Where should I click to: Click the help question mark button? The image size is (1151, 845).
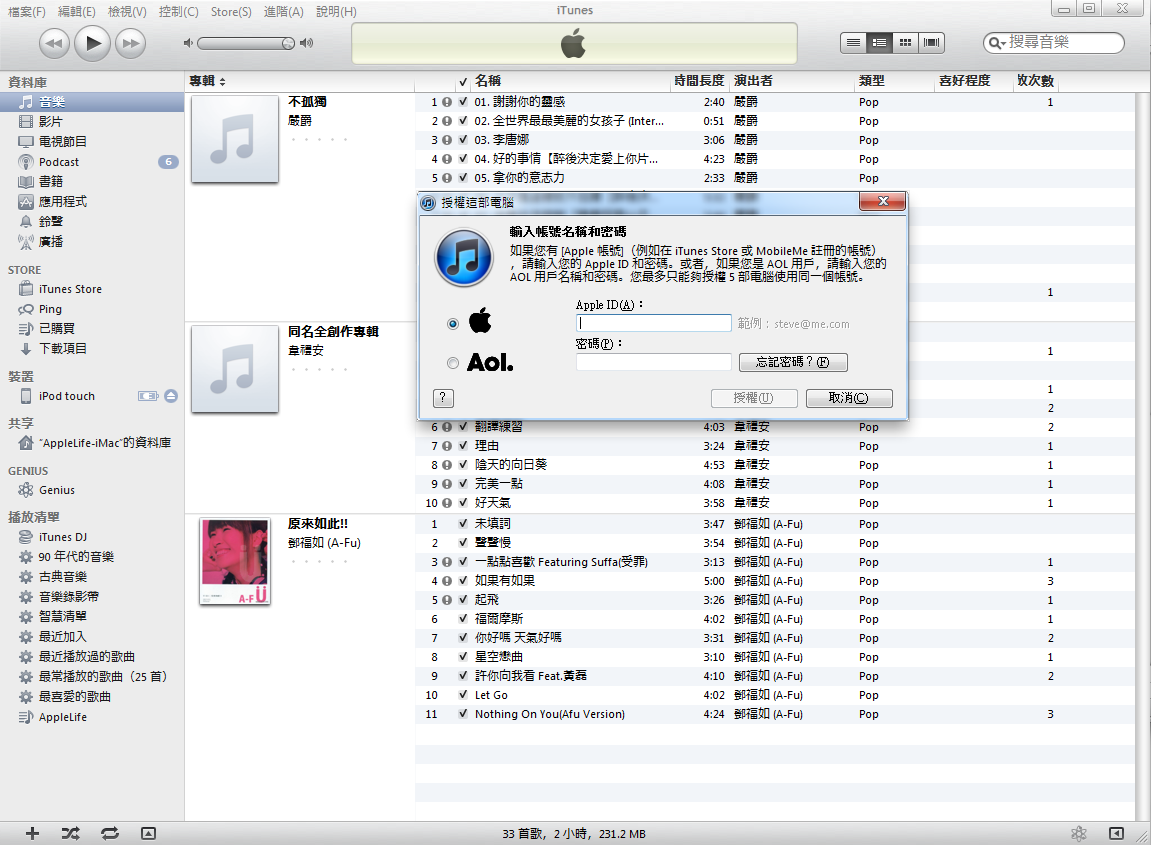[445, 398]
